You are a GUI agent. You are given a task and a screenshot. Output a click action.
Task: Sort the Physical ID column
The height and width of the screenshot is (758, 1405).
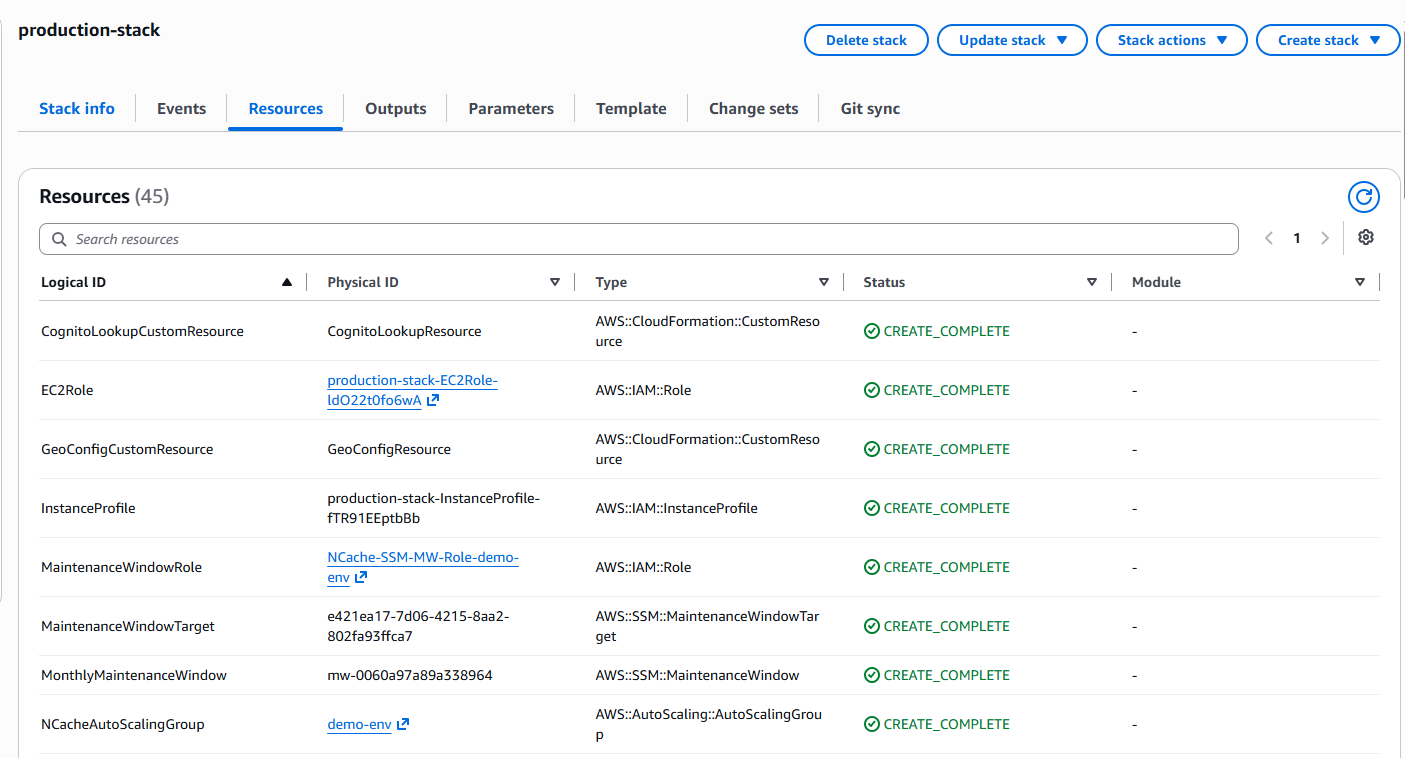click(555, 282)
